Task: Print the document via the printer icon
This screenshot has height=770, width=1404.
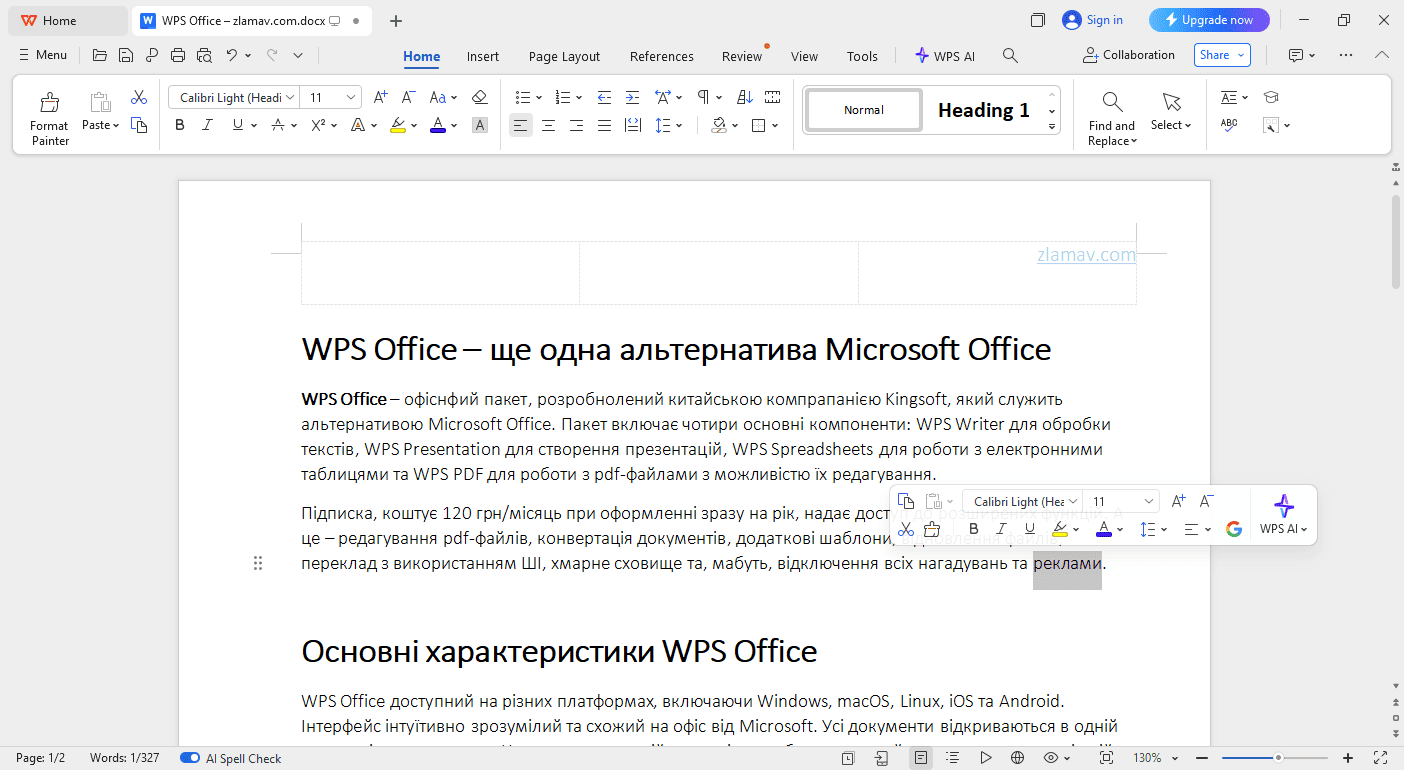Action: pos(178,56)
